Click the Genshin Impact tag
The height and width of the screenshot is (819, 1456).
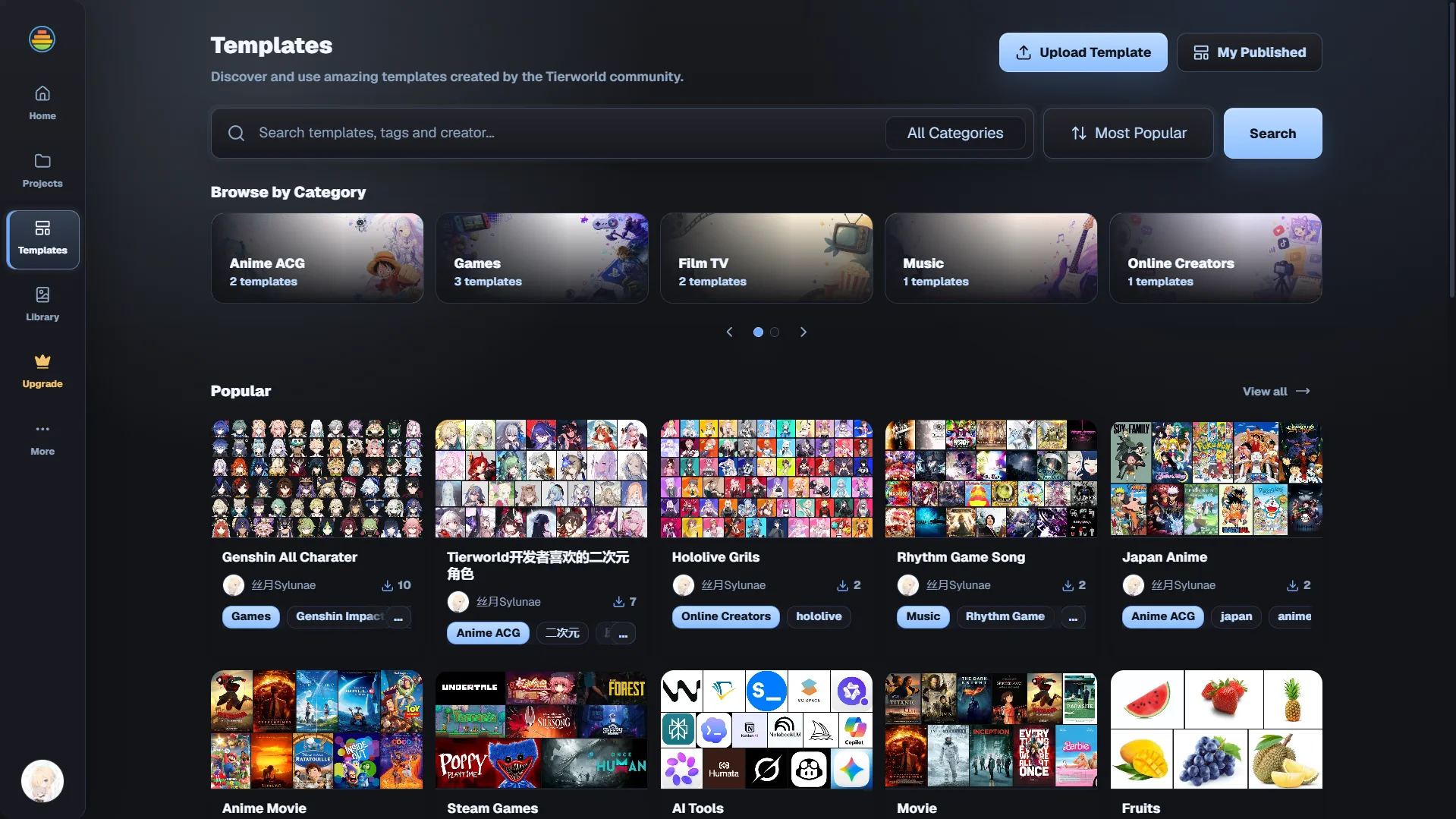tap(339, 616)
